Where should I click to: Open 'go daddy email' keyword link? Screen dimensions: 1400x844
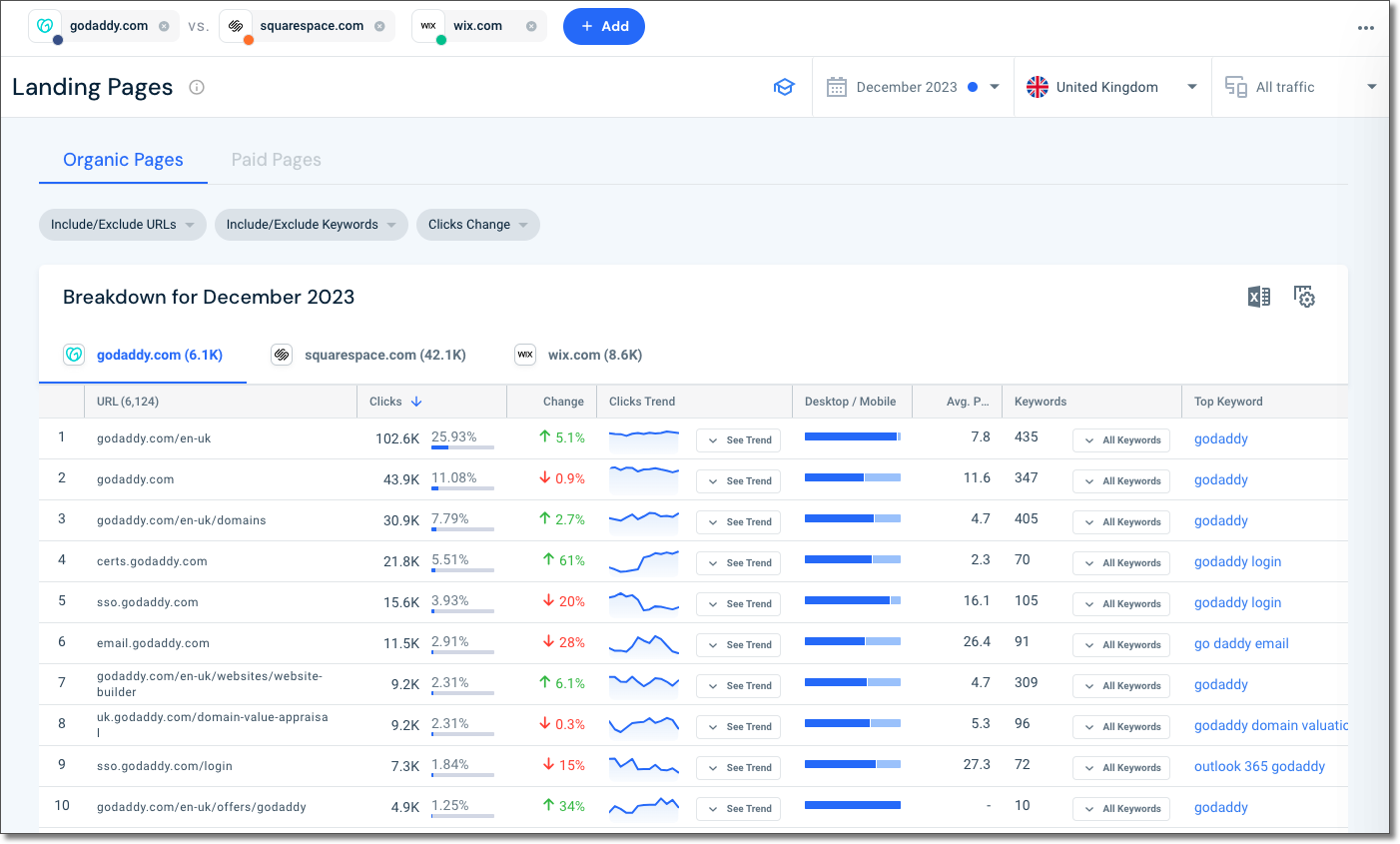(1241, 643)
